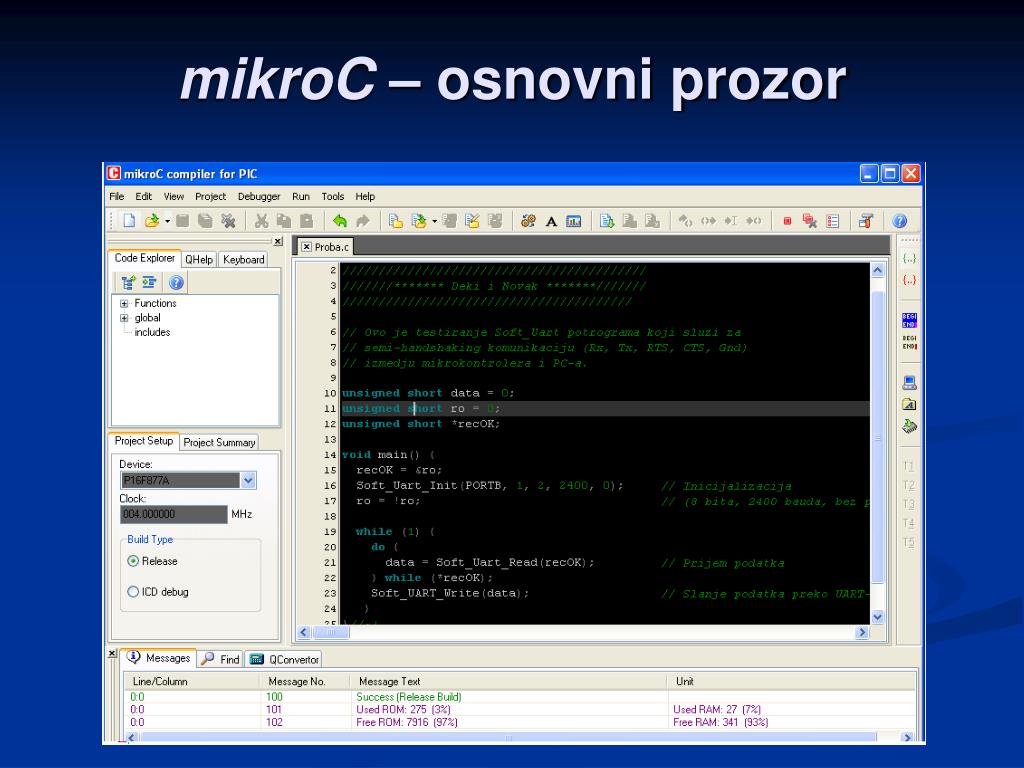Open the recent projects dropdown arrow

click(434, 221)
